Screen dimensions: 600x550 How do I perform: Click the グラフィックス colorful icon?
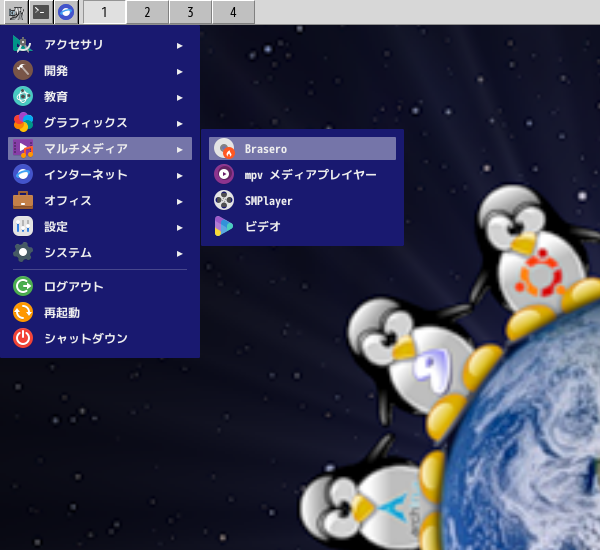pyautogui.click(x=23, y=122)
